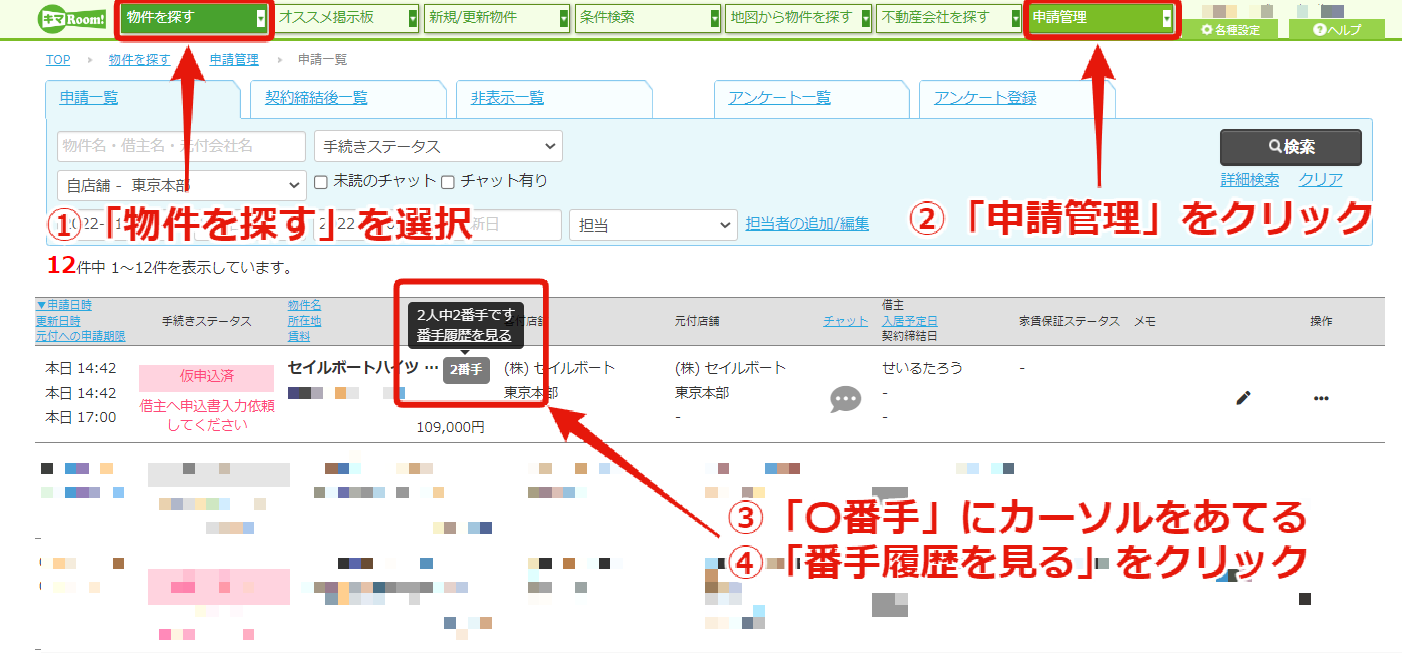This screenshot has height=653, width=1402.
Task: Open 申請管理 menu in top navigation
Action: tap(1101, 18)
